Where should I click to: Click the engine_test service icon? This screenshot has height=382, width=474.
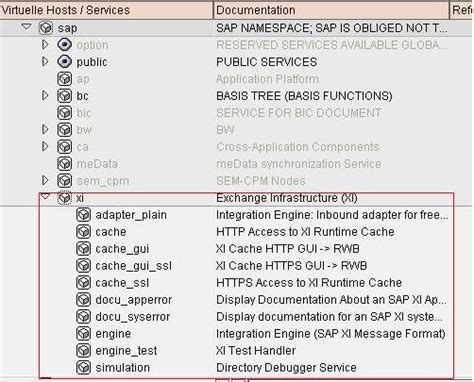[83, 350]
